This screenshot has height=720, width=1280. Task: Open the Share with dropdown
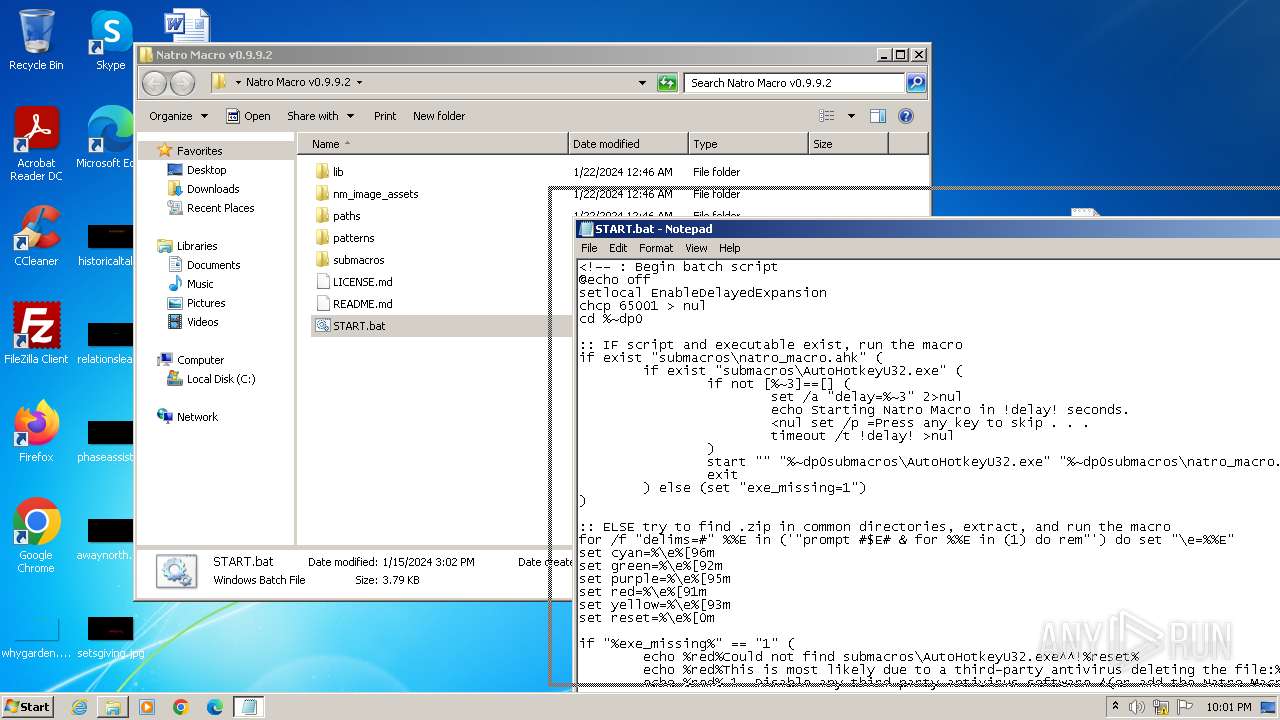319,116
